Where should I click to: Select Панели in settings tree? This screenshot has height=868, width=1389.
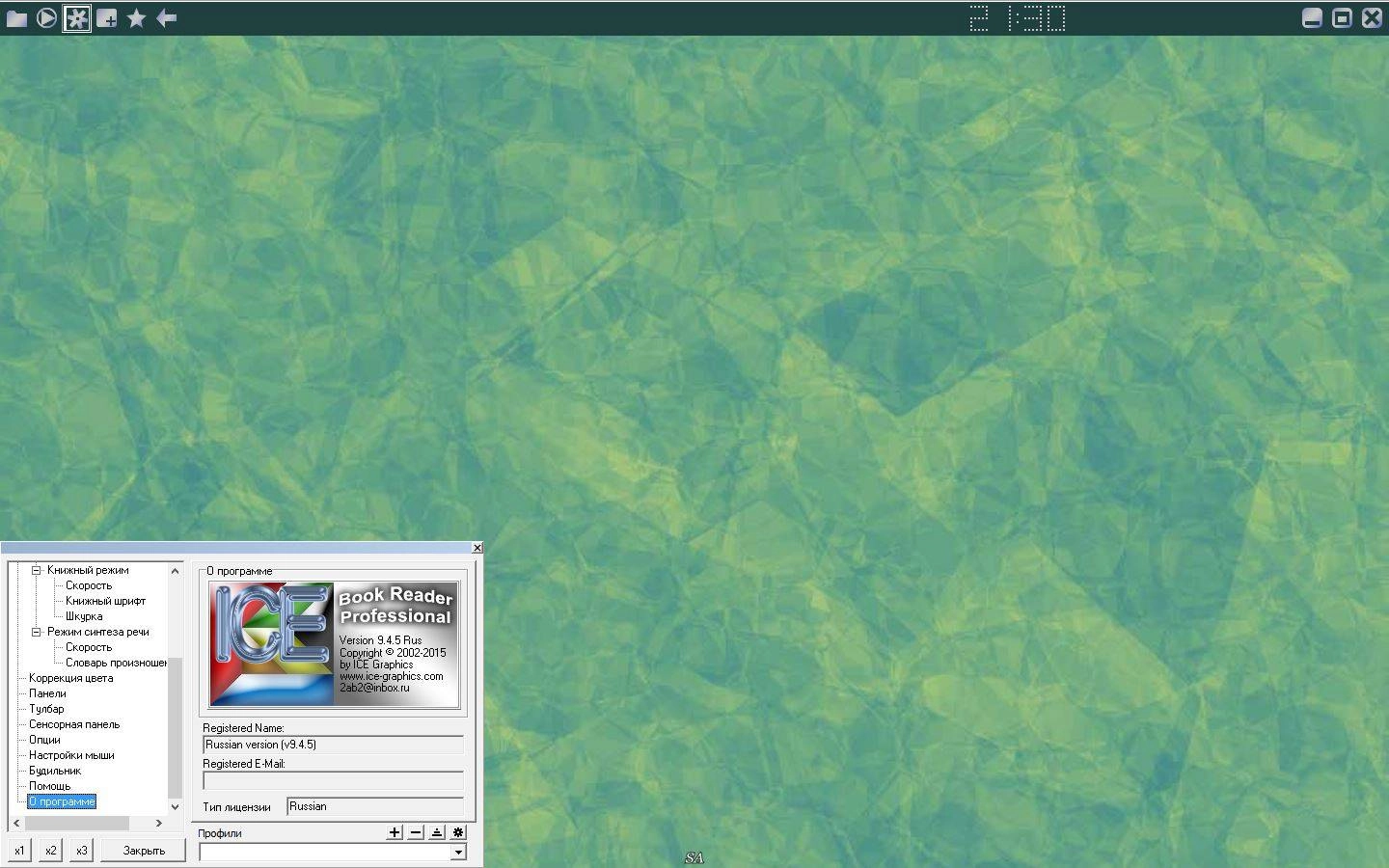47,693
